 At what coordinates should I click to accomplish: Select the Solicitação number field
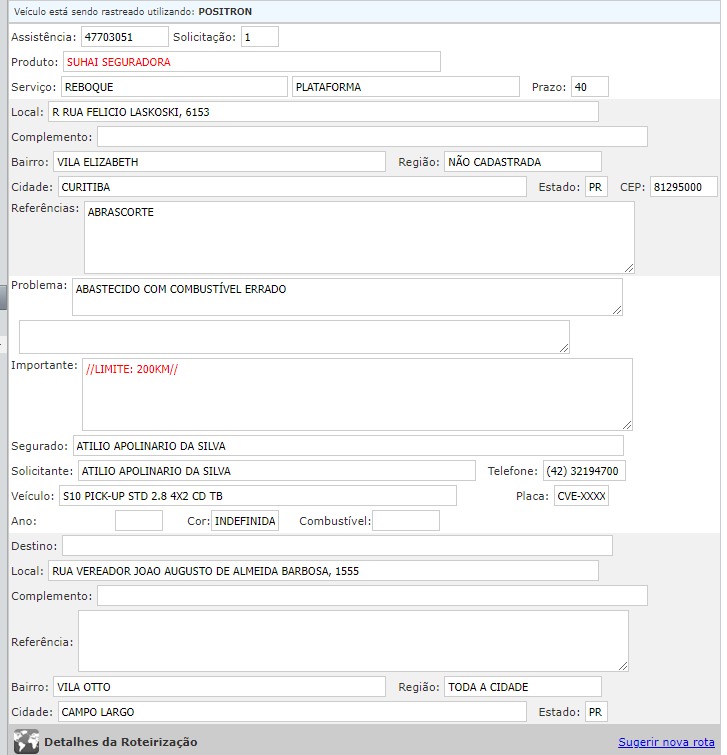tap(259, 37)
